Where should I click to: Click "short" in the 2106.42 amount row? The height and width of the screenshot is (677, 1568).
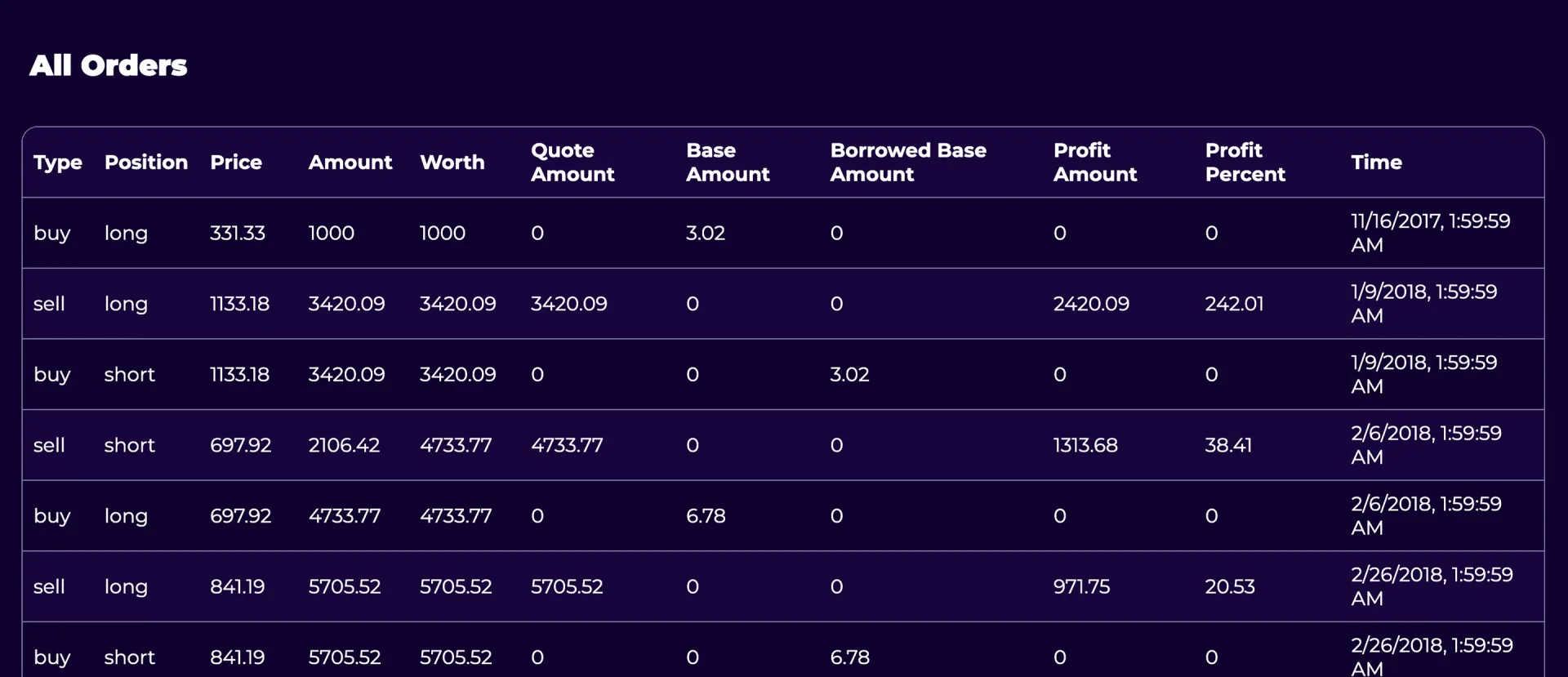point(129,445)
